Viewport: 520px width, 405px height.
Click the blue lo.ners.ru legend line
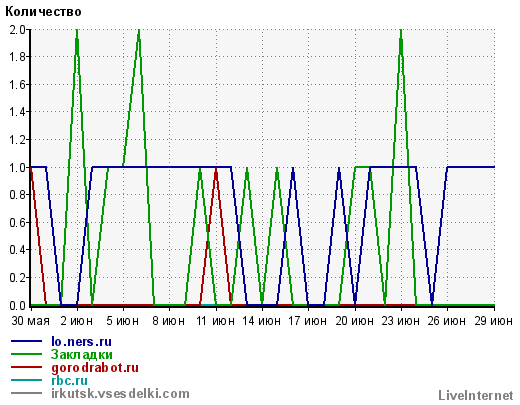pyautogui.click(x=27, y=341)
